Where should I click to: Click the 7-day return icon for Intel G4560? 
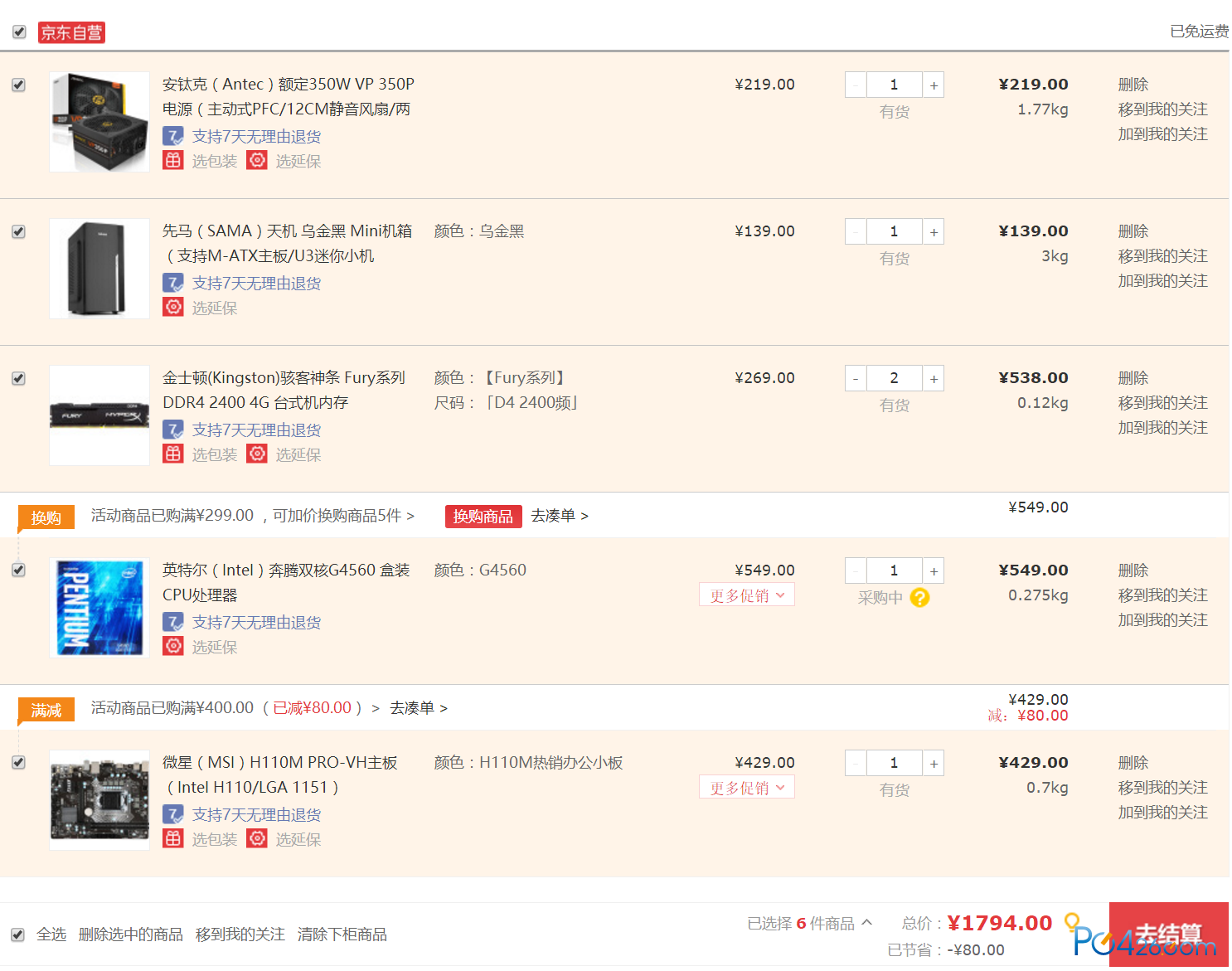172,622
